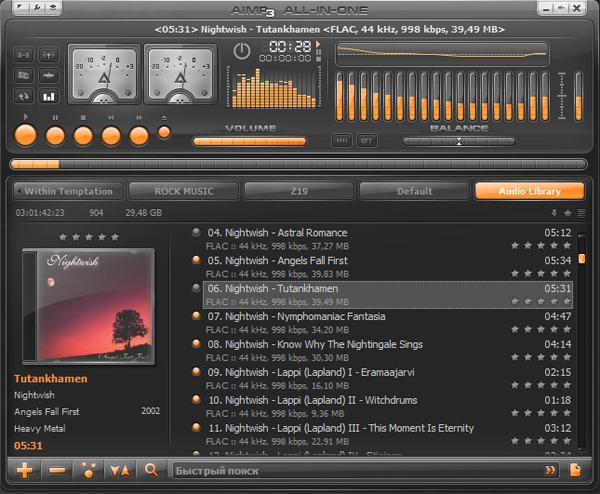The height and width of the screenshot is (494, 600).
Task: Open the miscellaneous dots menu button
Action: 89,470
